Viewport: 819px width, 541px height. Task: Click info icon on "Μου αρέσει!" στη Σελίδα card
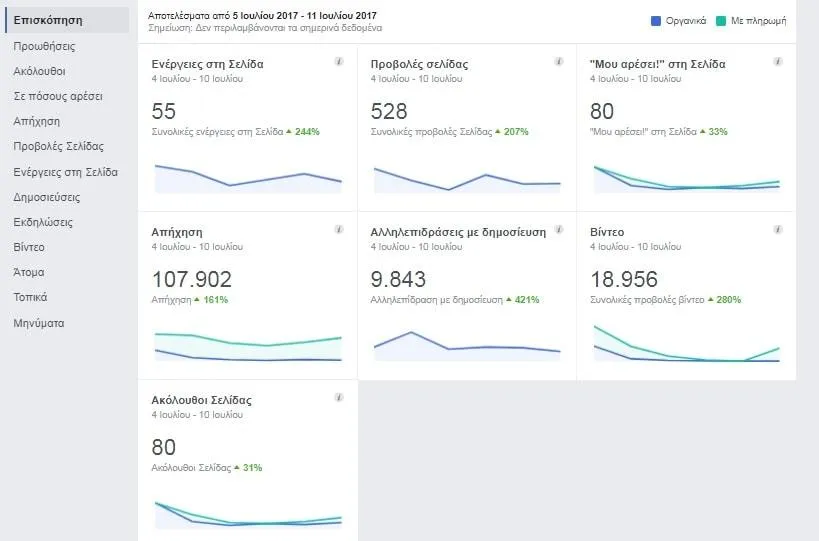click(778, 62)
